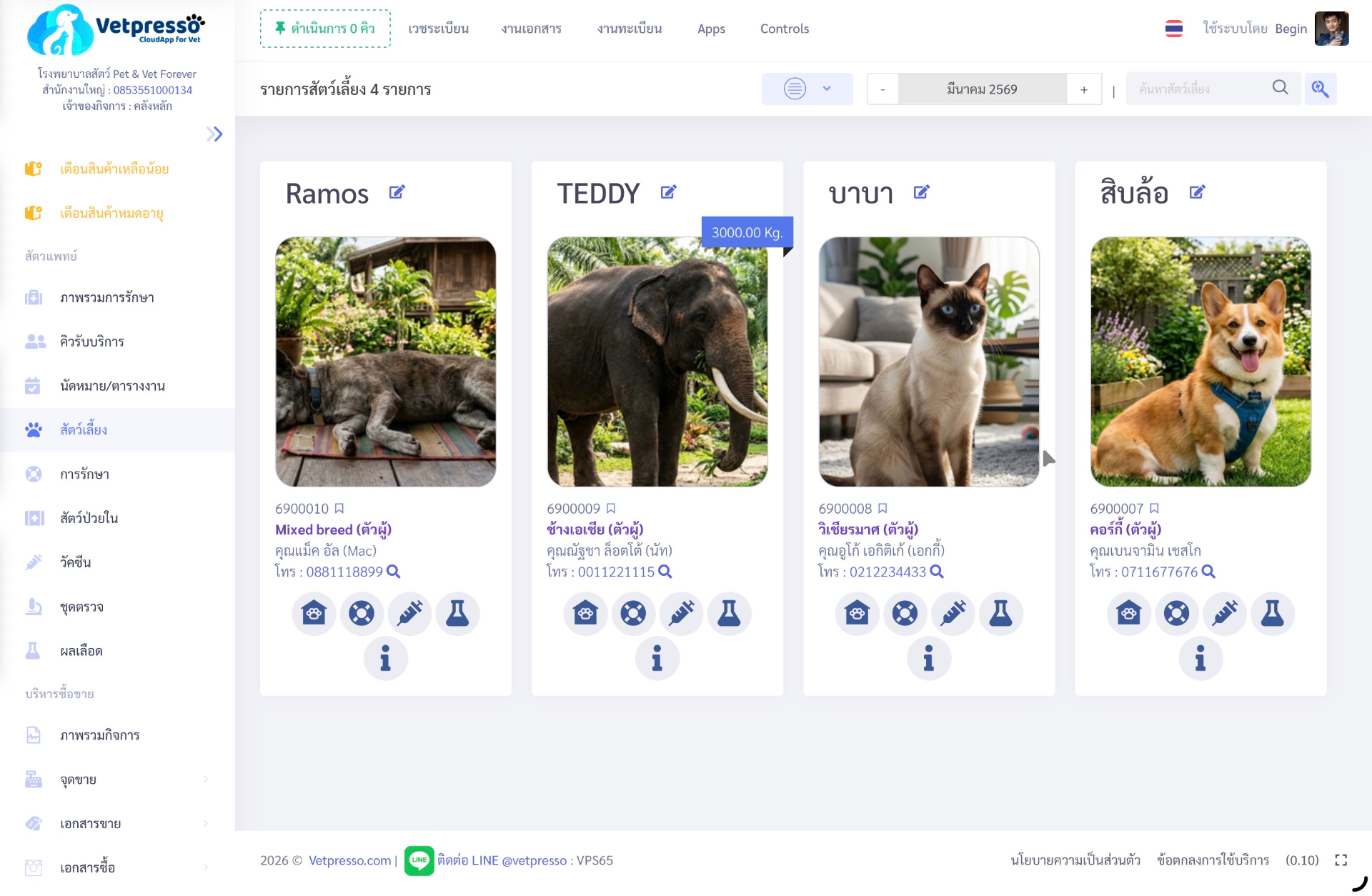This screenshot has height=896, width=1372.
Task: Click the lifebuoy treatment icon on Ramos card
Action: 362,613
